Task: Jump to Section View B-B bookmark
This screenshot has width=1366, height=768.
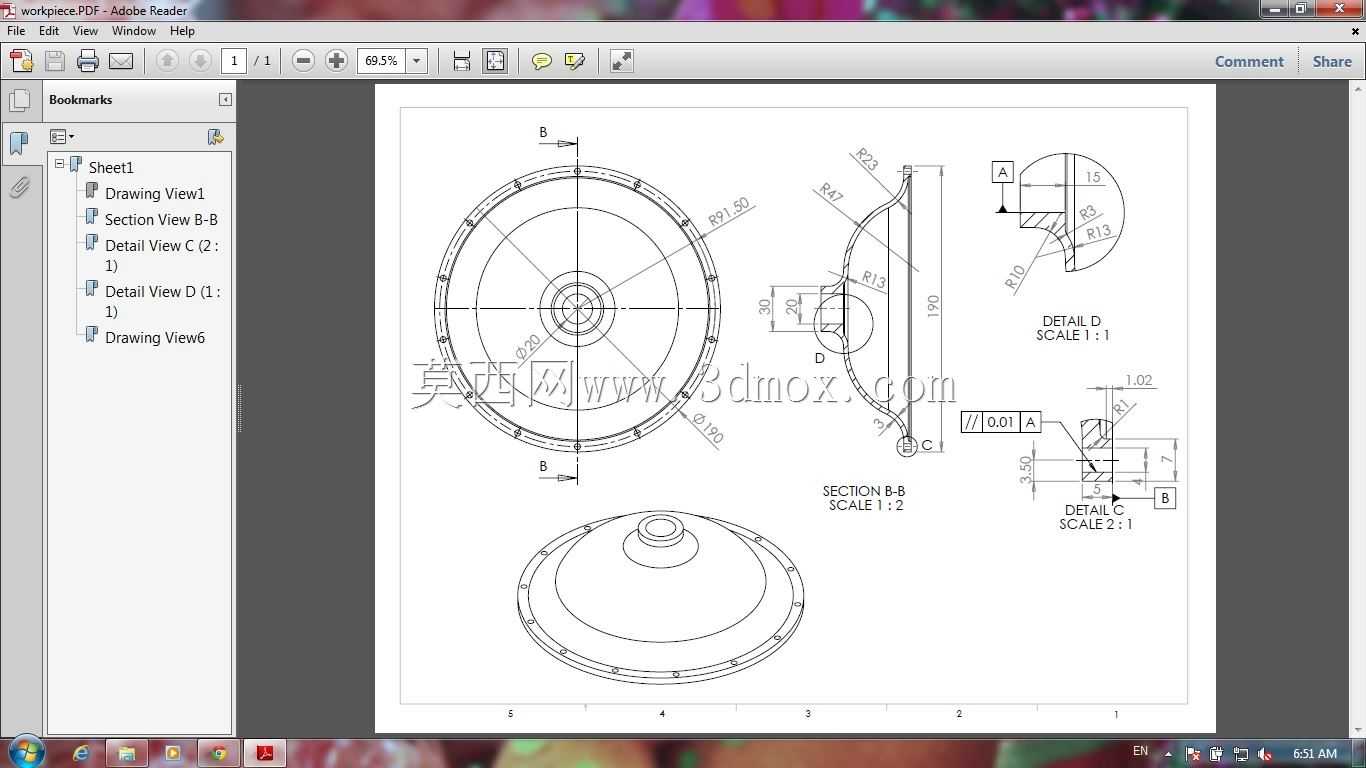Action: [161, 219]
